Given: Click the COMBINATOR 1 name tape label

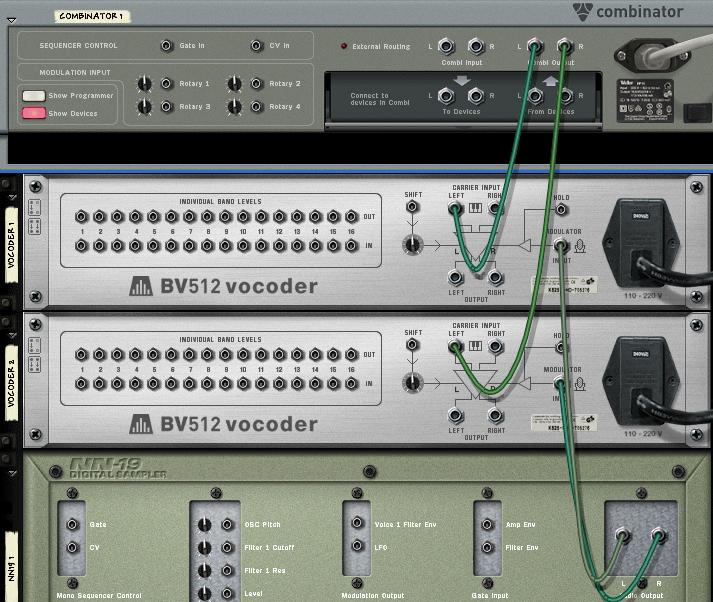Looking at the screenshot, I should click(92, 16).
